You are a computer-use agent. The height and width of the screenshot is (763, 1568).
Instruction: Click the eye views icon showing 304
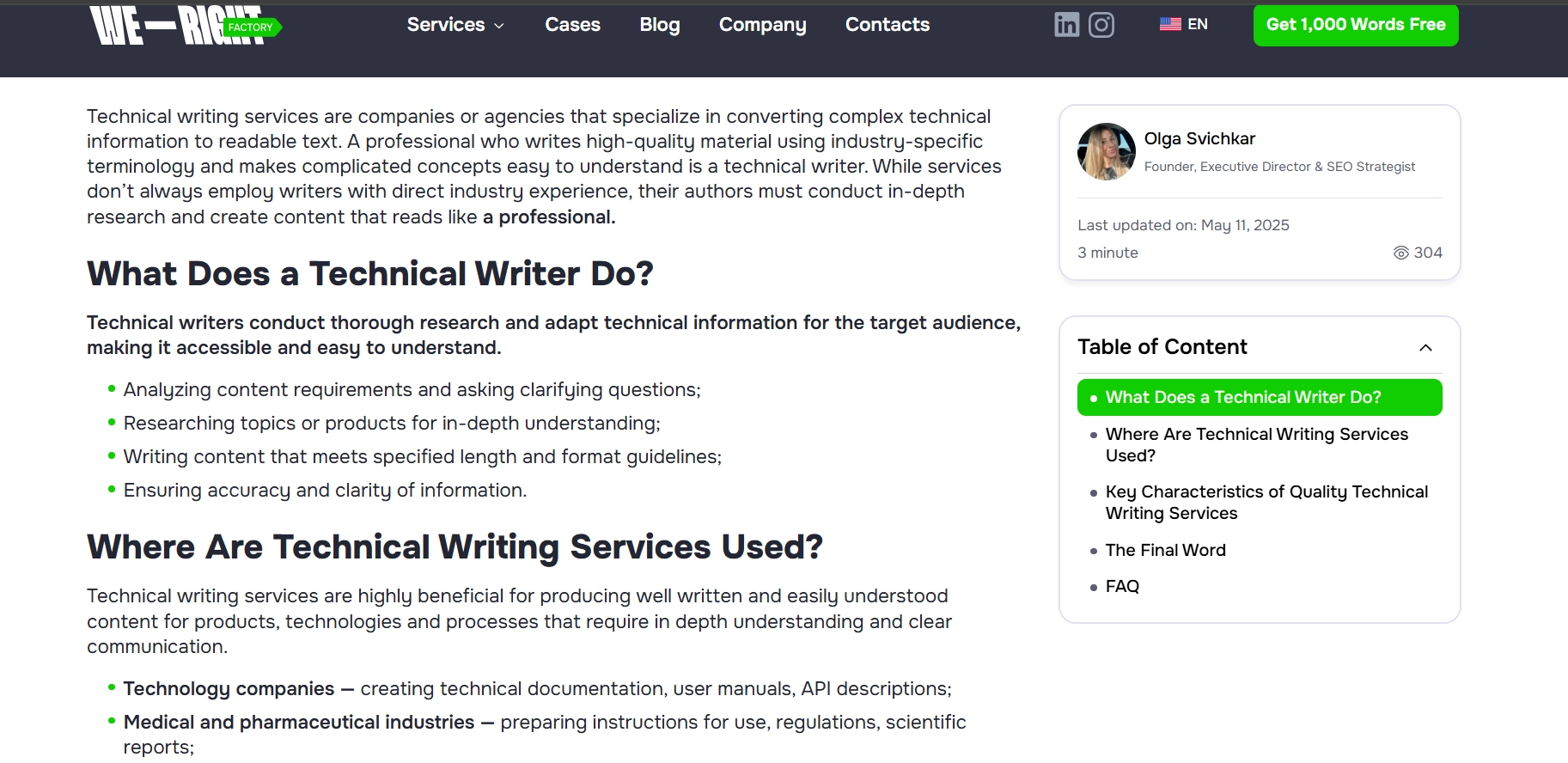coord(1401,252)
